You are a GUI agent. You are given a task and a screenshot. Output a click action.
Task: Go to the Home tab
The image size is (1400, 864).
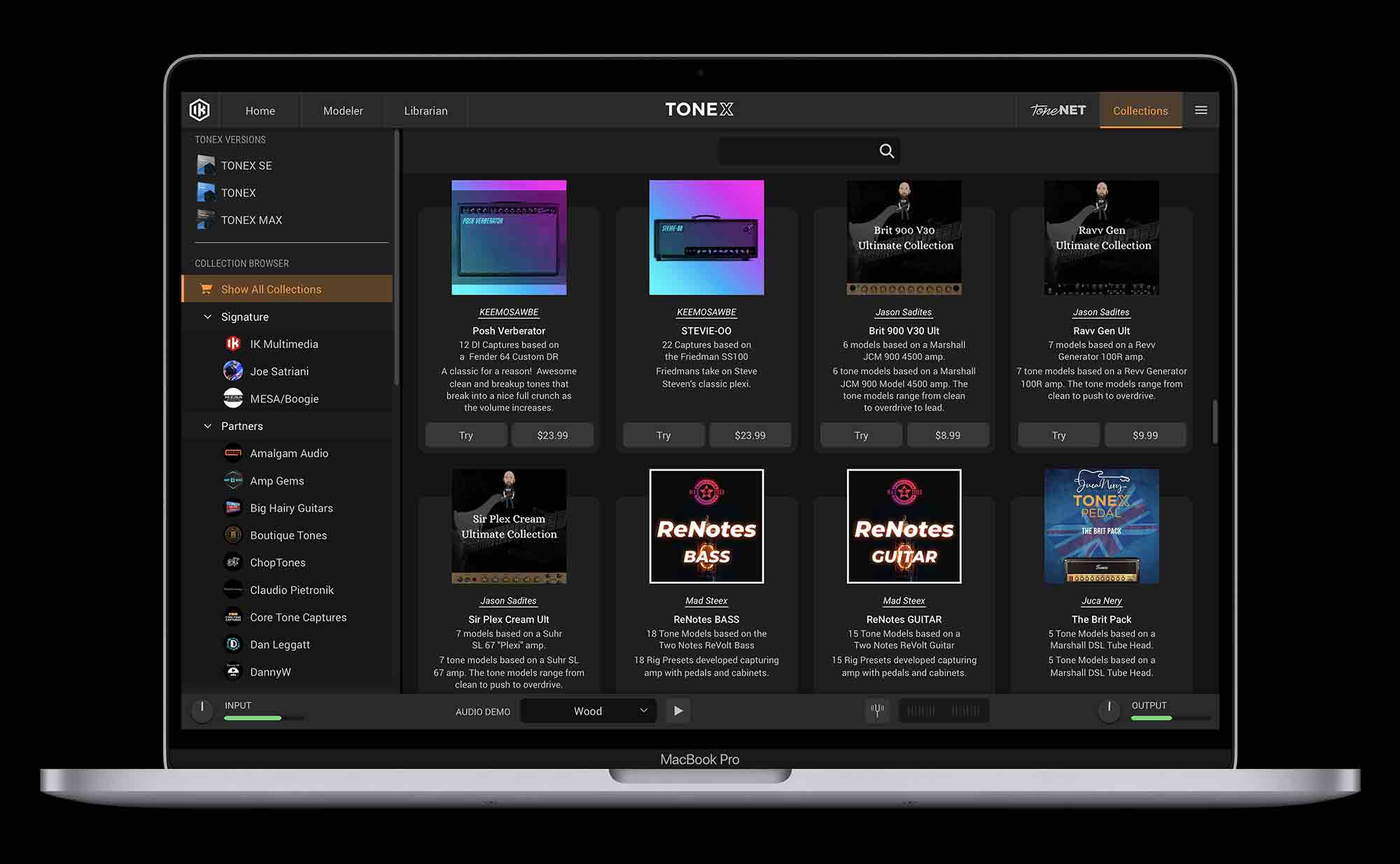point(260,111)
